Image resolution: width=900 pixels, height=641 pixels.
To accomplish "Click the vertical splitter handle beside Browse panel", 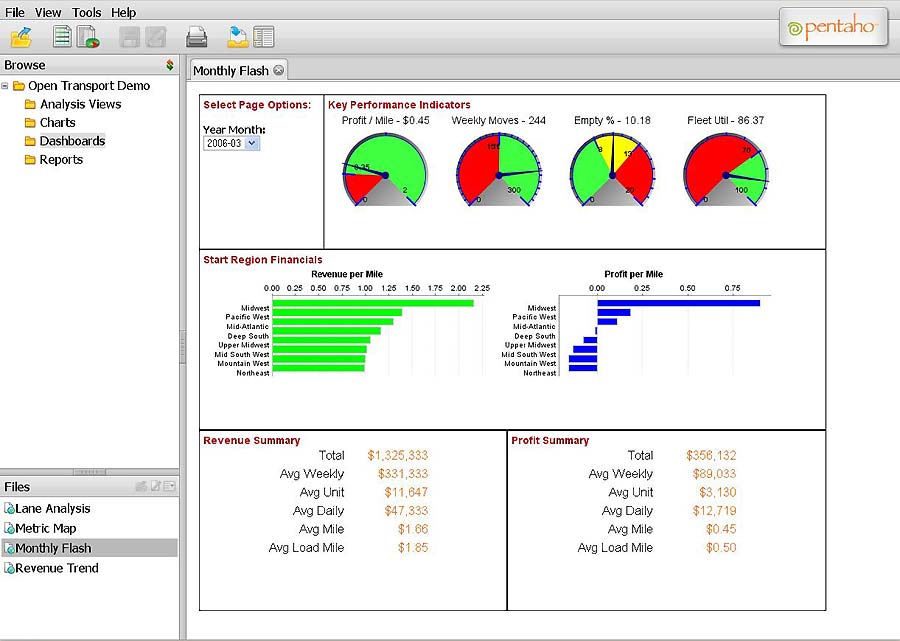I will pyautogui.click(x=183, y=347).
